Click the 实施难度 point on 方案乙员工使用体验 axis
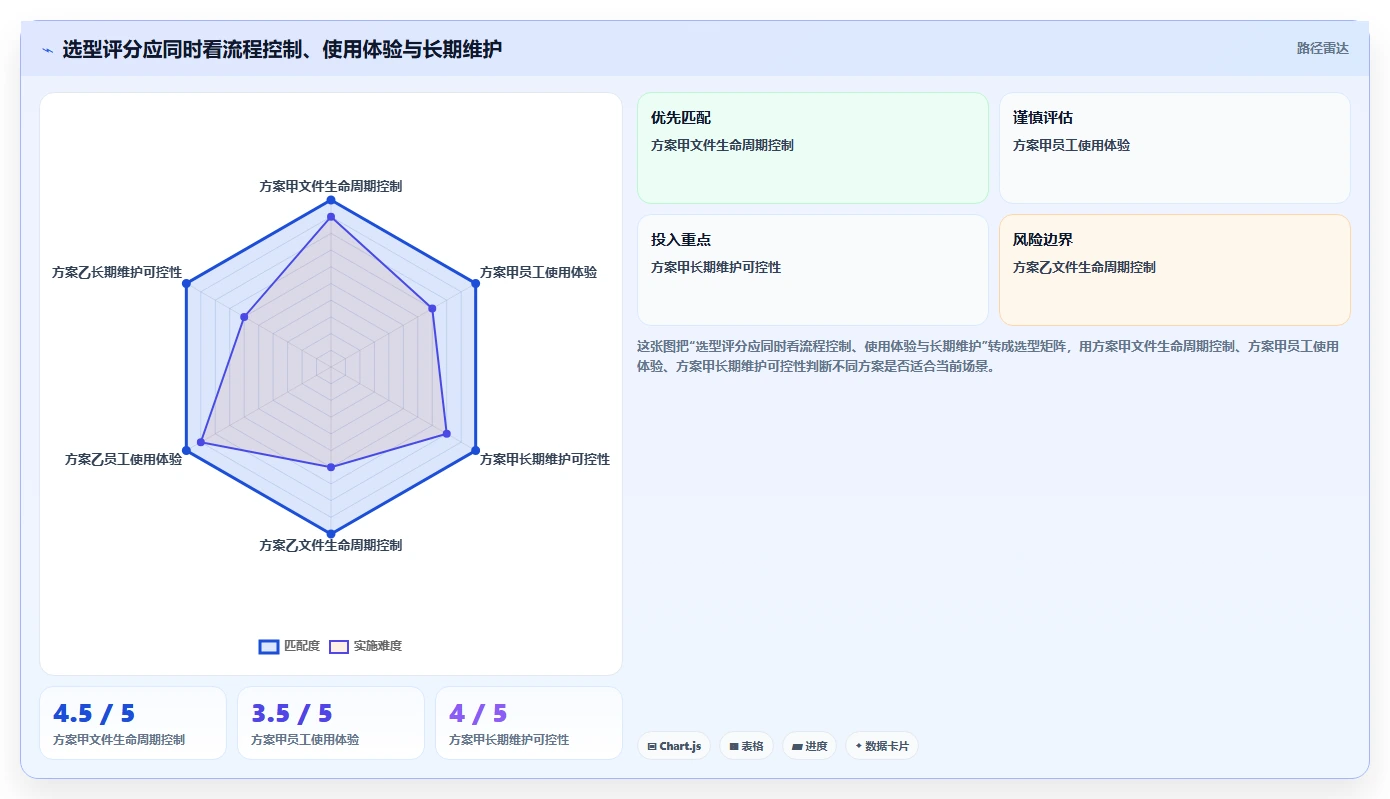 click(x=201, y=442)
